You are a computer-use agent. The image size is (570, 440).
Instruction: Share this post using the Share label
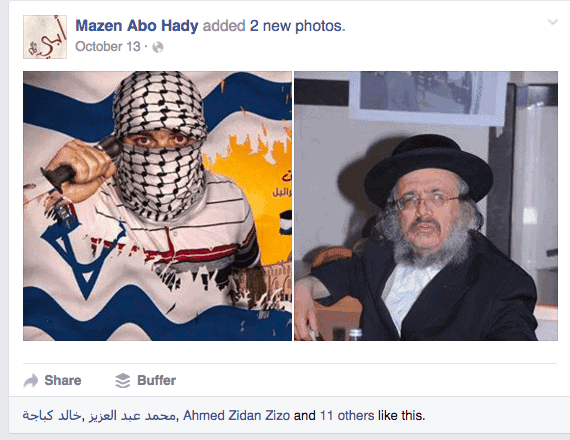[63, 380]
